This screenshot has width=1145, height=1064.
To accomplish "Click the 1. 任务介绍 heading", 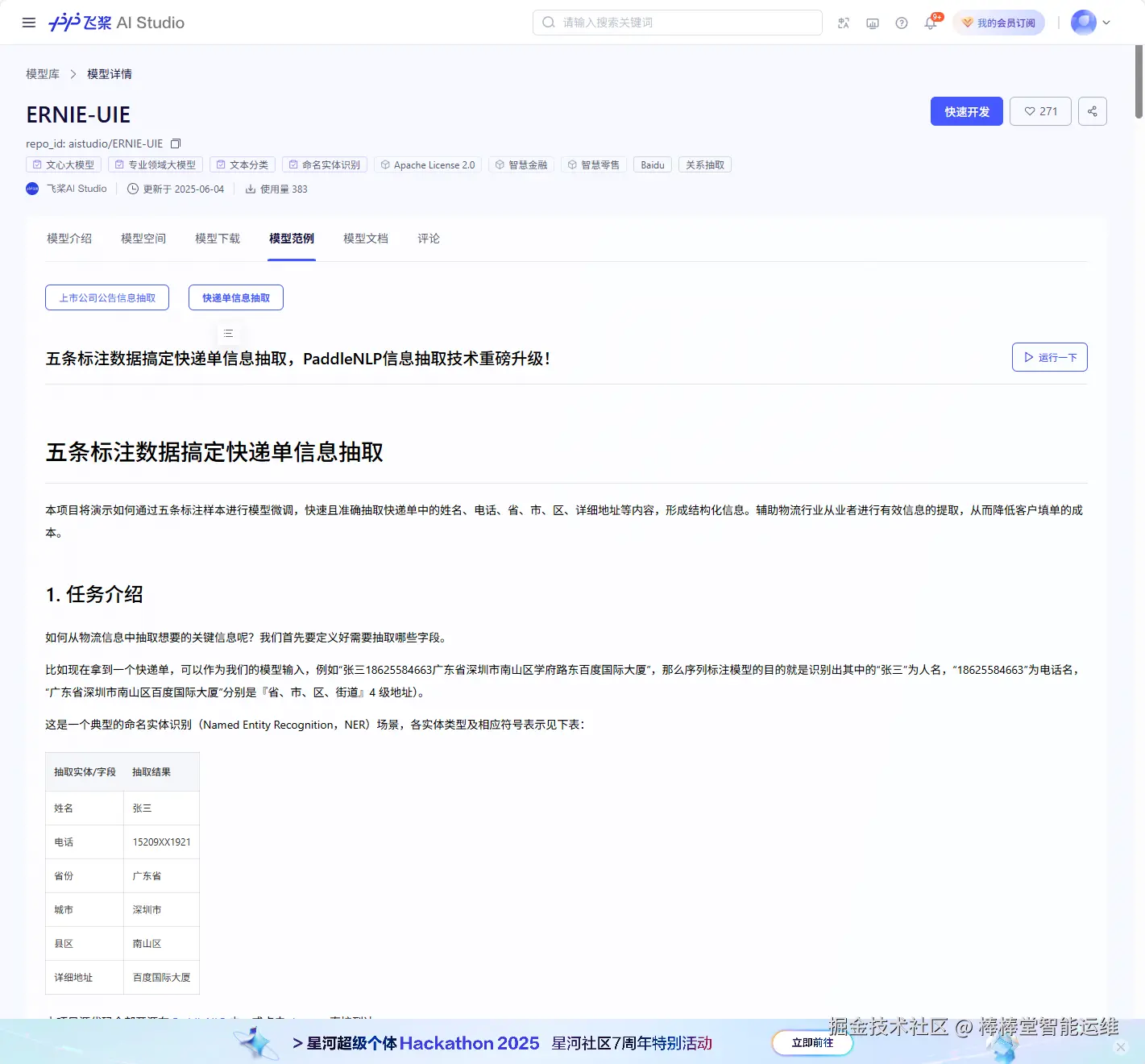I will click(94, 594).
